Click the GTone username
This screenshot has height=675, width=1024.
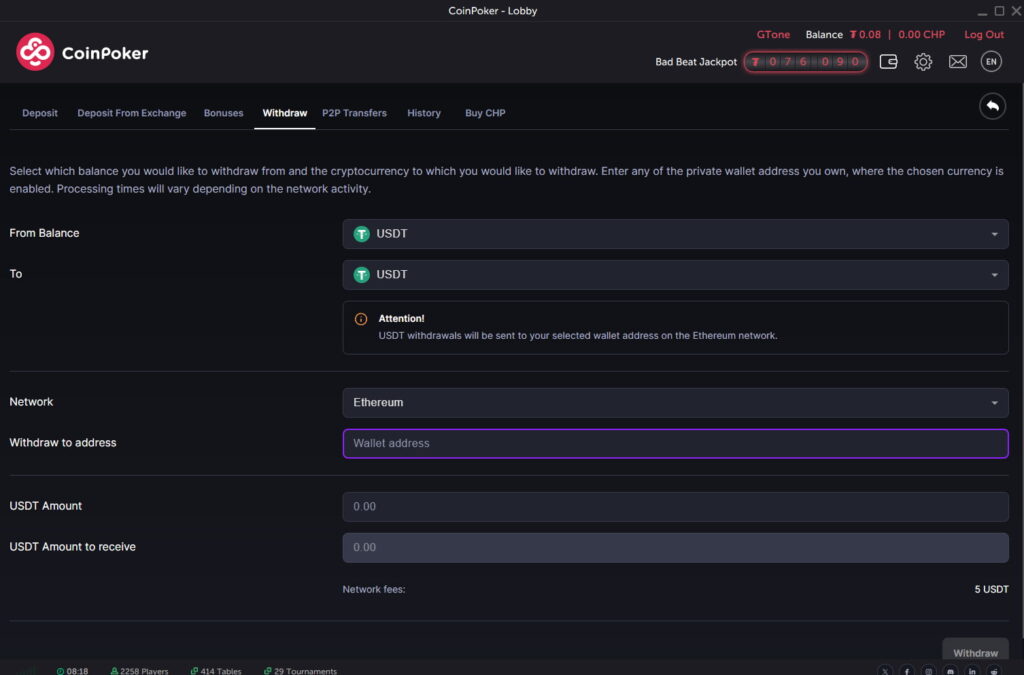click(x=773, y=35)
